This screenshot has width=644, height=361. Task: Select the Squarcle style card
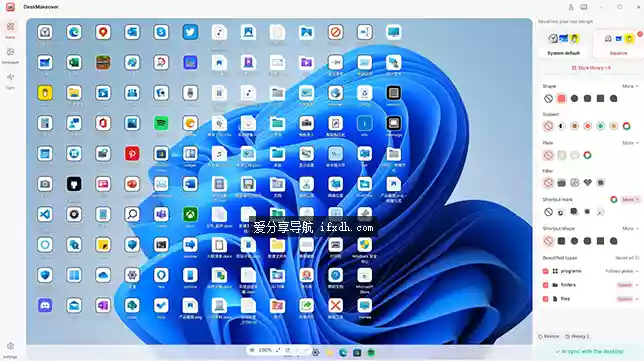[x=618, y=44]
